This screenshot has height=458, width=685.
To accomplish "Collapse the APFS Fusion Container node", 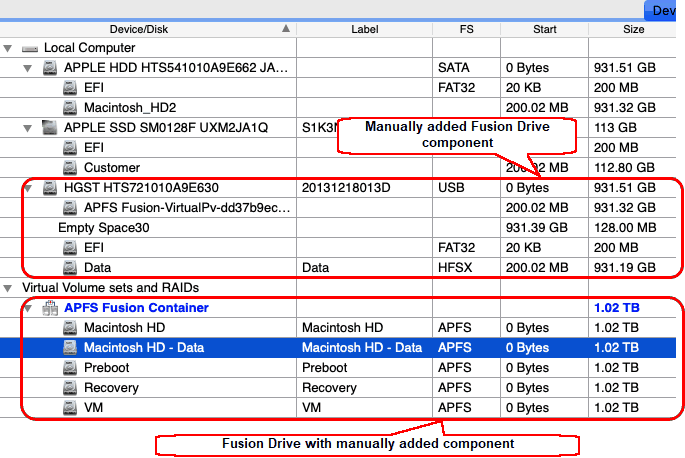I will [x=28, y=308].
